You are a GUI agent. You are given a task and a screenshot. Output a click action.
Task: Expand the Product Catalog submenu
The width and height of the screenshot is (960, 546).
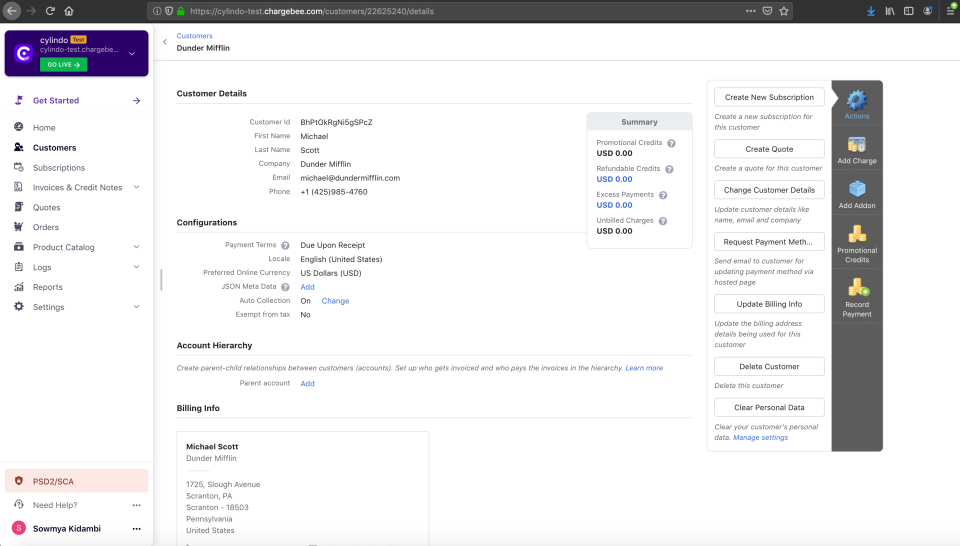click(137, 247)
